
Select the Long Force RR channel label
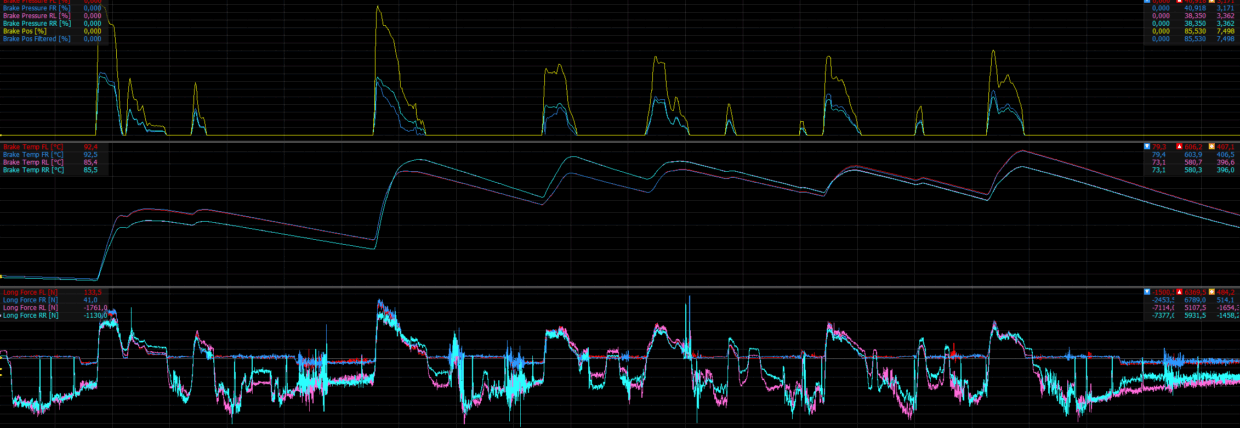pyautogui.click(x=30, y=316)
